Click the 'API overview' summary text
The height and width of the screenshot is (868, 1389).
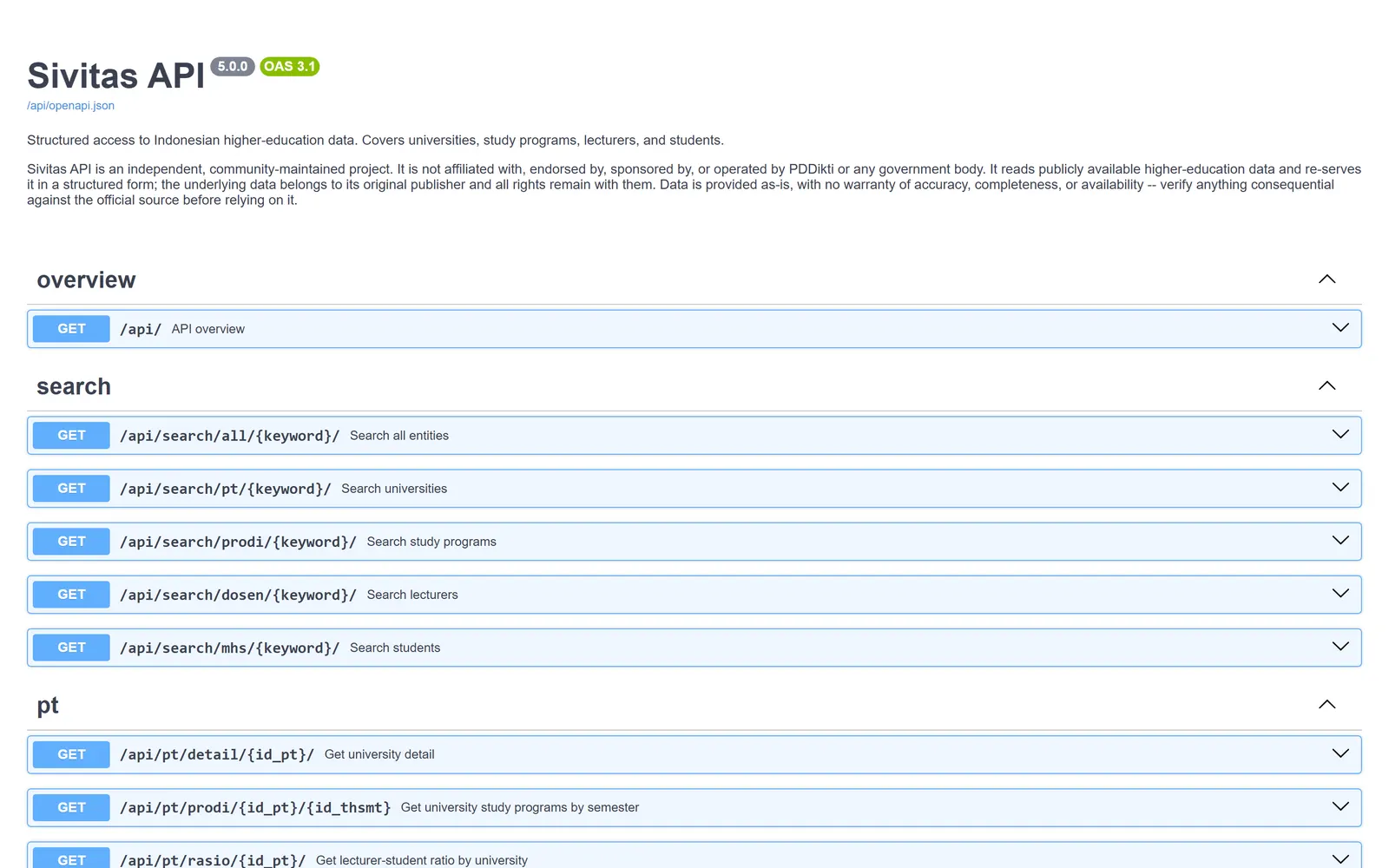click(208, 329)
